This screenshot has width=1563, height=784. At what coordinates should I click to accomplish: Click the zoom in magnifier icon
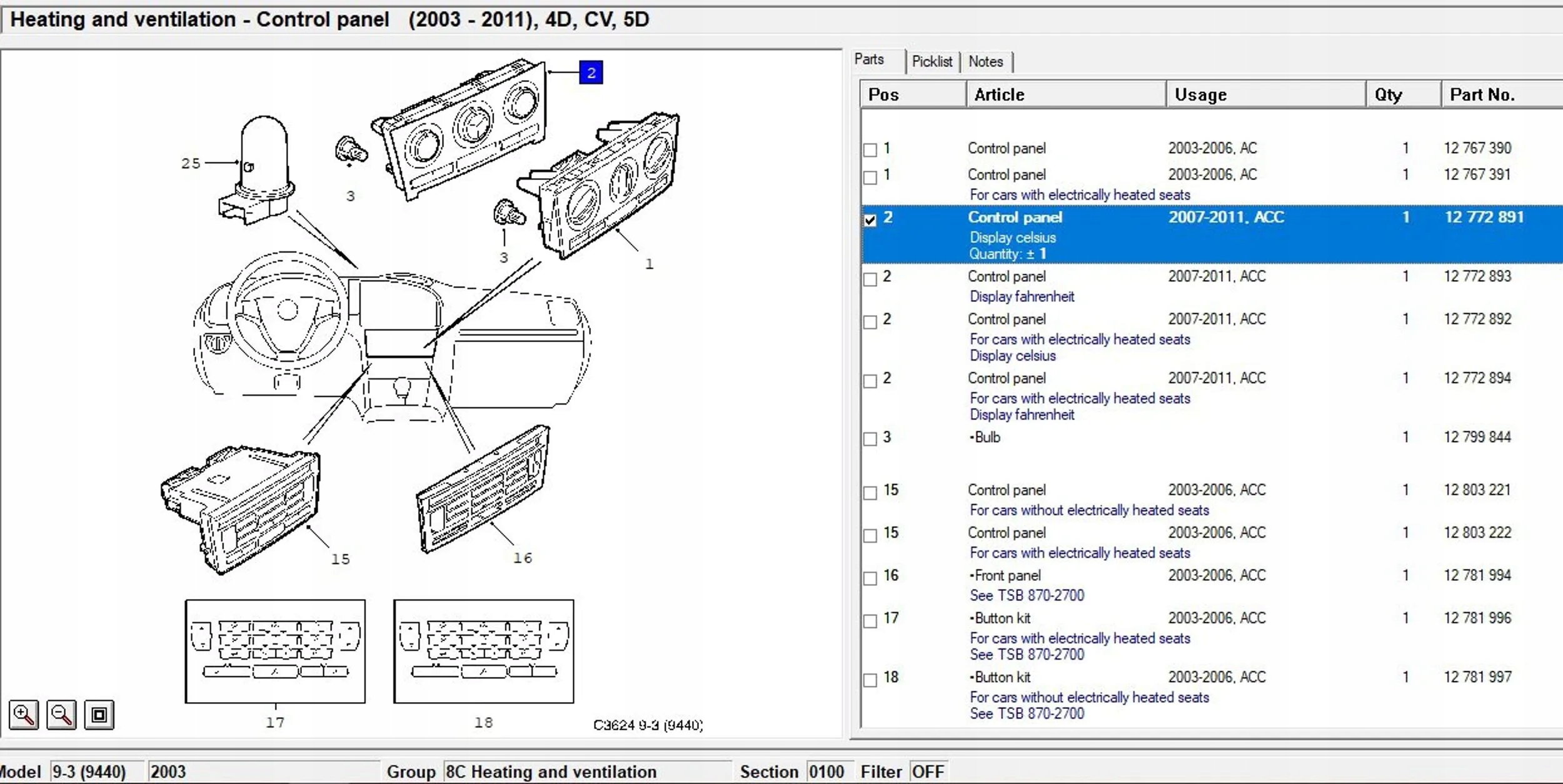pyautogui.click(x=24, y=715)
